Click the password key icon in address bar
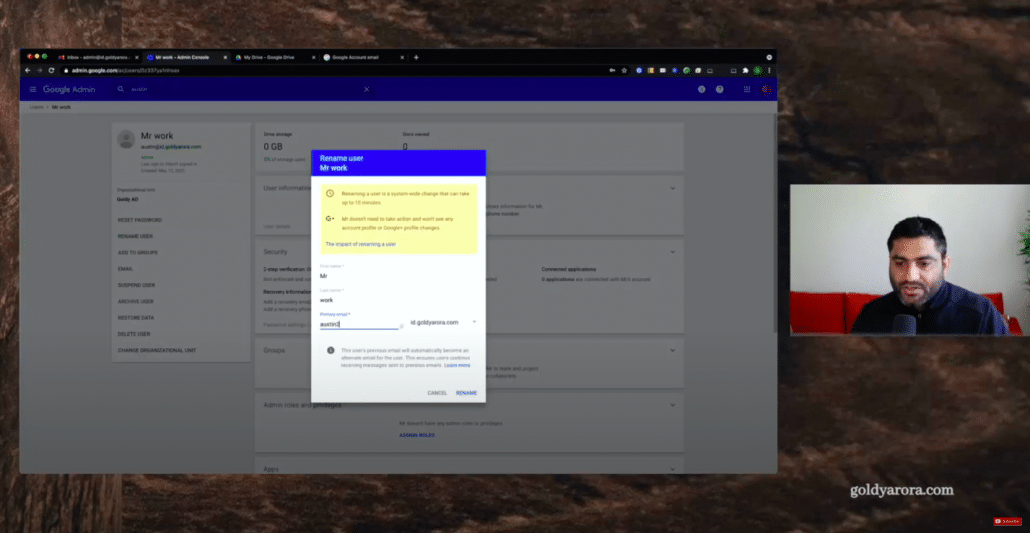This screenshot has height=533, width=1030. click(x=612, y=70)
